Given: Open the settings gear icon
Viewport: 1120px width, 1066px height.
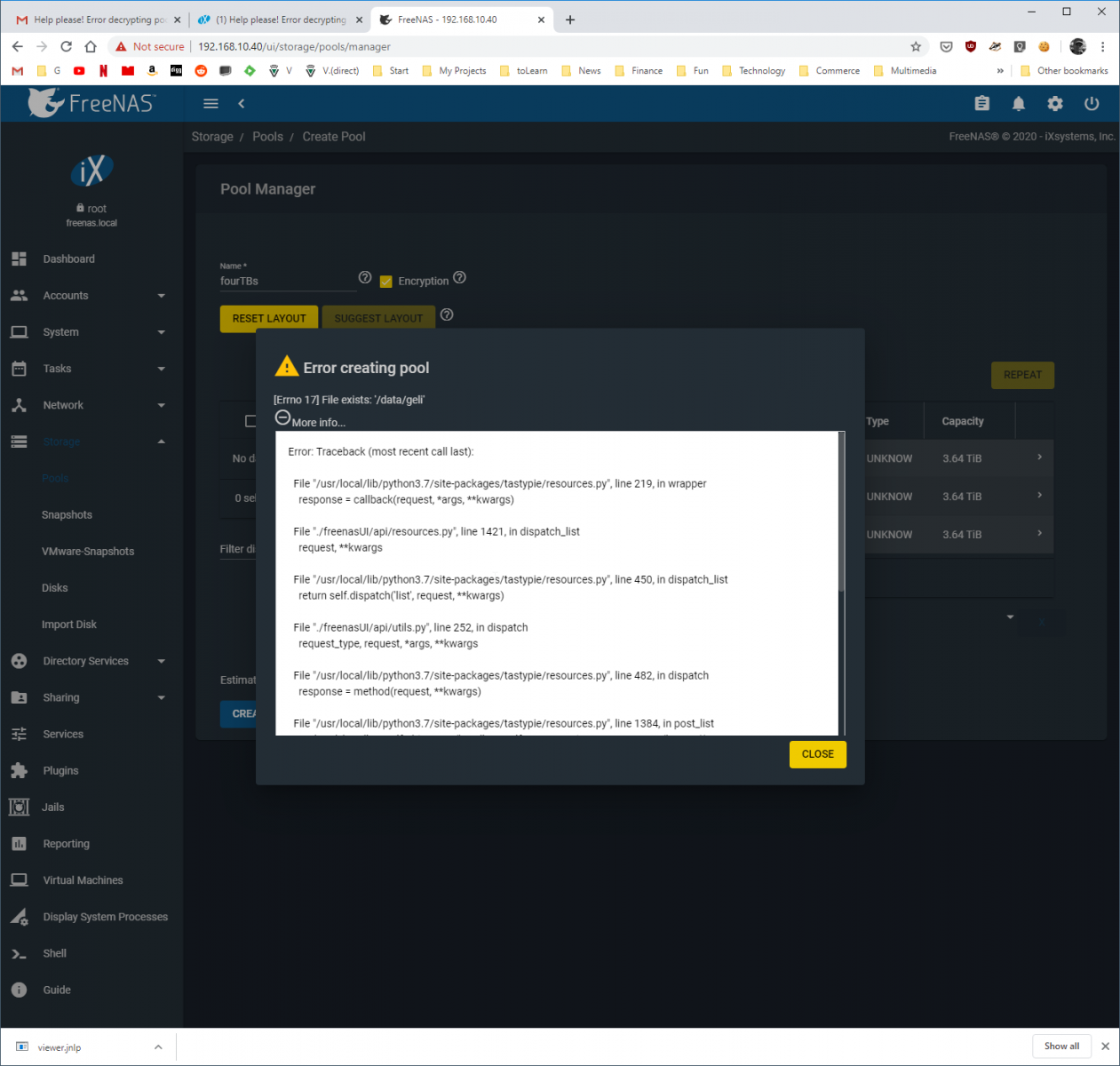Looking at the screenshot, I should 1055,104.
